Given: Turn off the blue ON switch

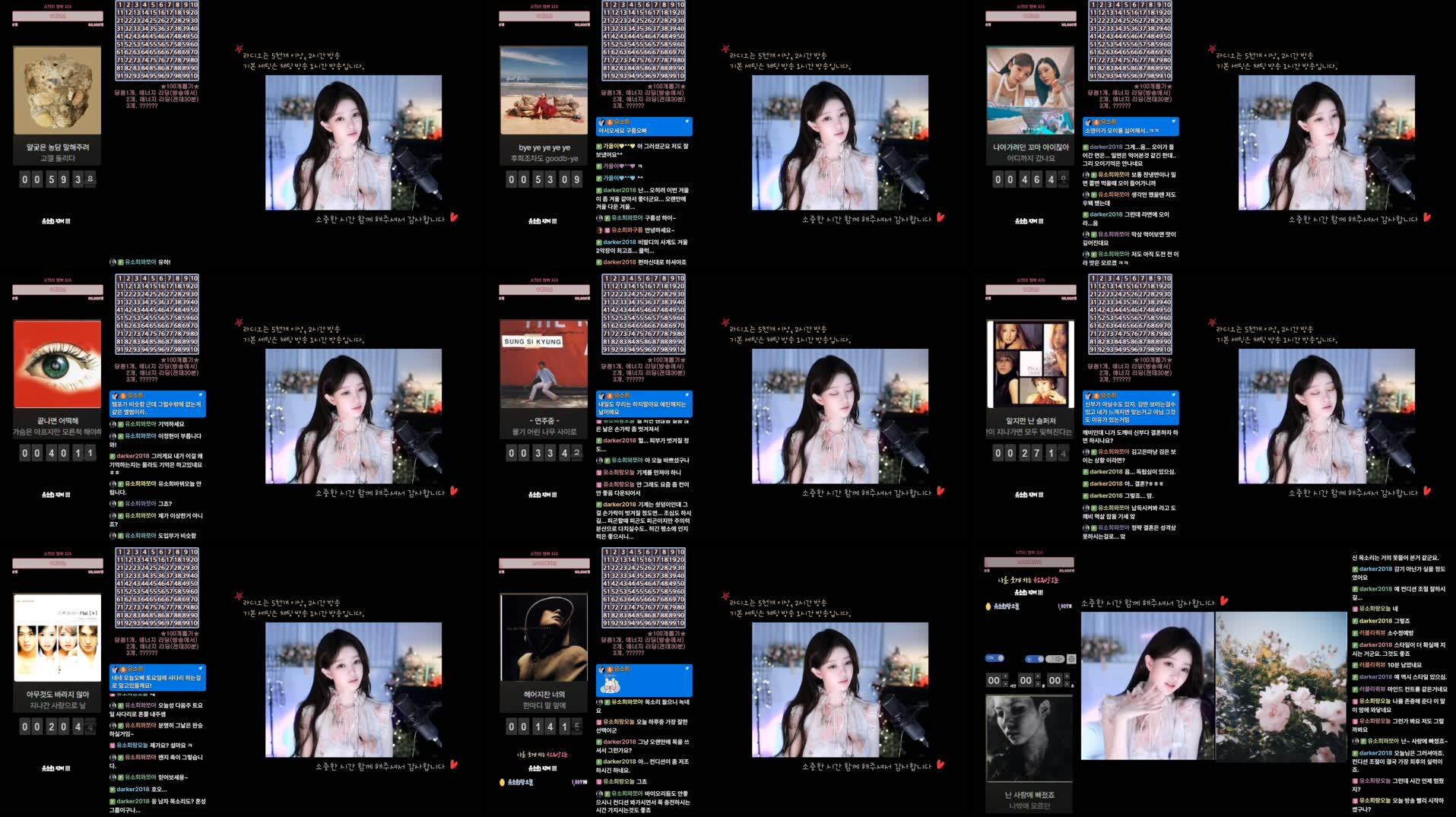Looking at the screenshot, I should coord(994,659).
